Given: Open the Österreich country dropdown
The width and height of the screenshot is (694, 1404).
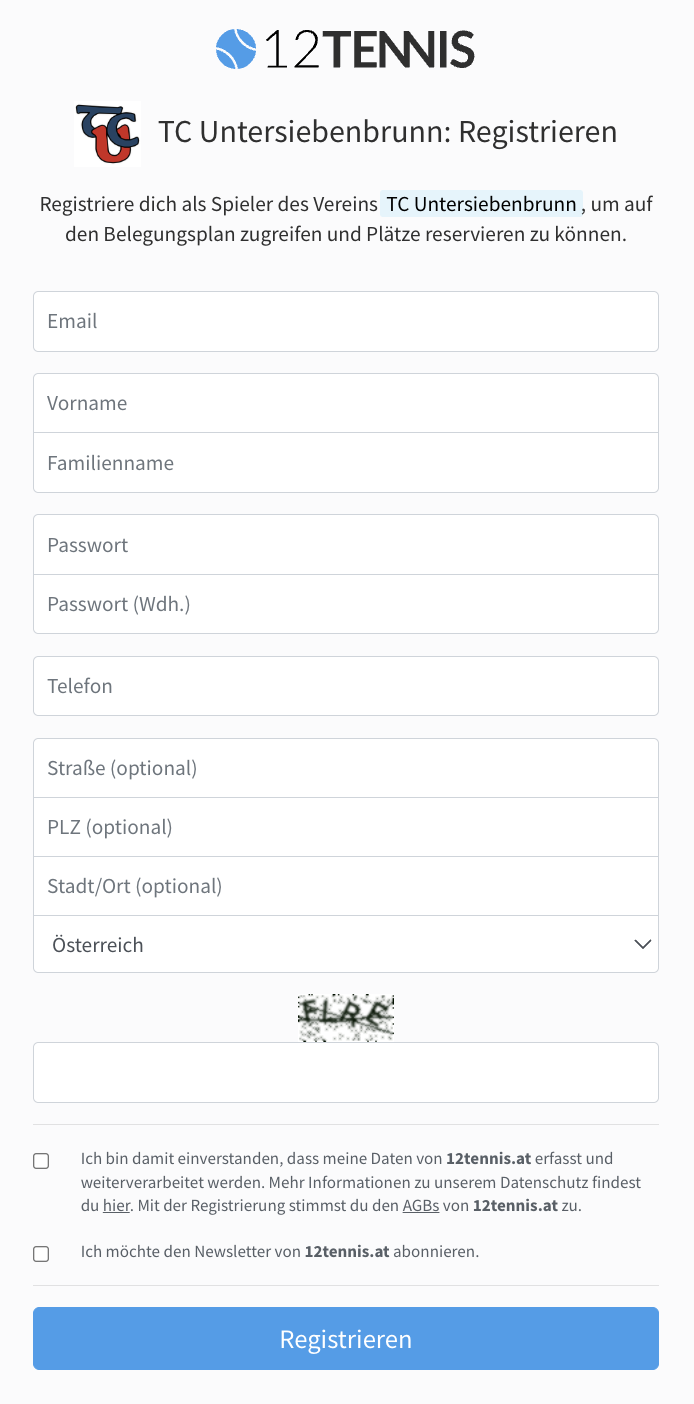Looking at the screenshot, I should [345, 944].
